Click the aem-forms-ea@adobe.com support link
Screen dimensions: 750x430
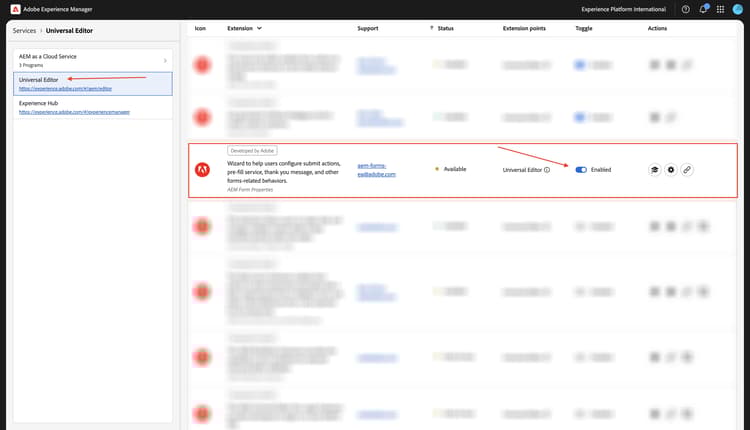(376, 170)
